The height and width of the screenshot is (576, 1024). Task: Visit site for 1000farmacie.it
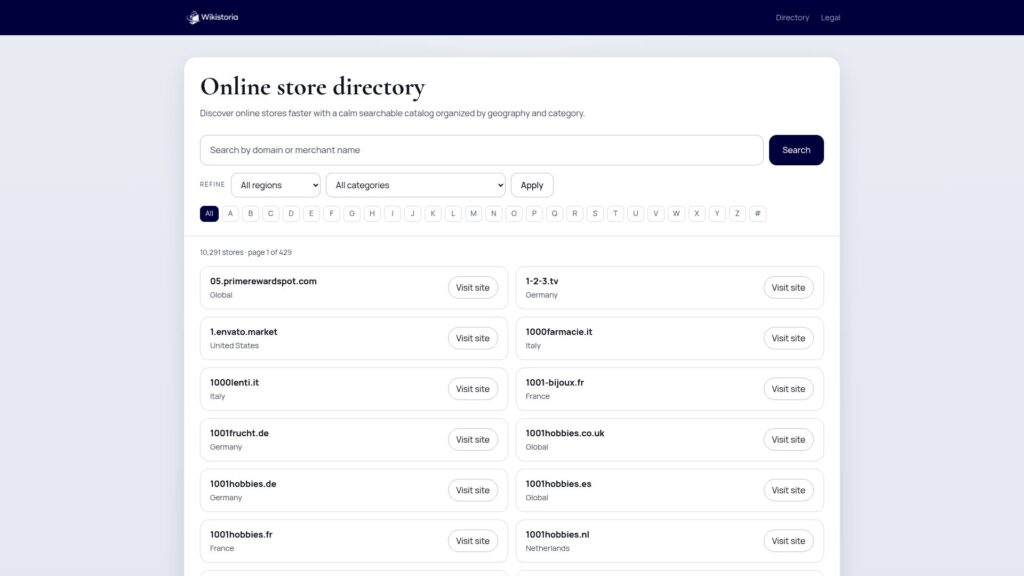(788, 338)
